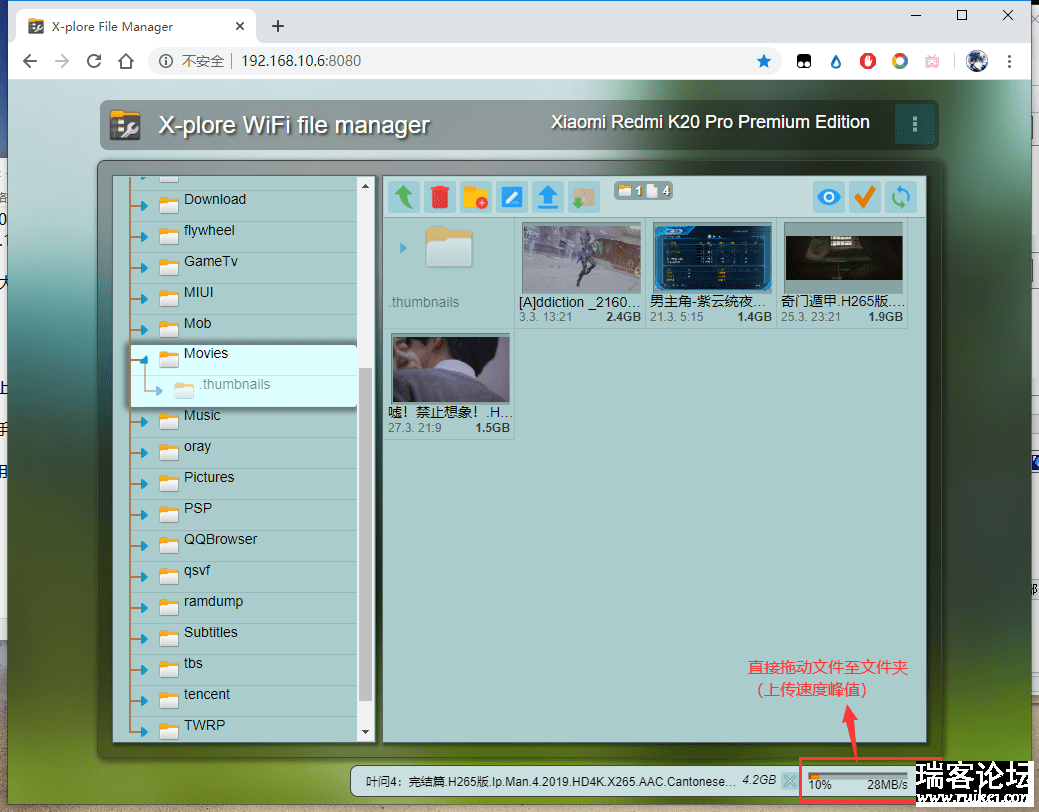Open the oray folder in tree
The width and height of the screenshot is (1039, 812).
pos(244,453)
